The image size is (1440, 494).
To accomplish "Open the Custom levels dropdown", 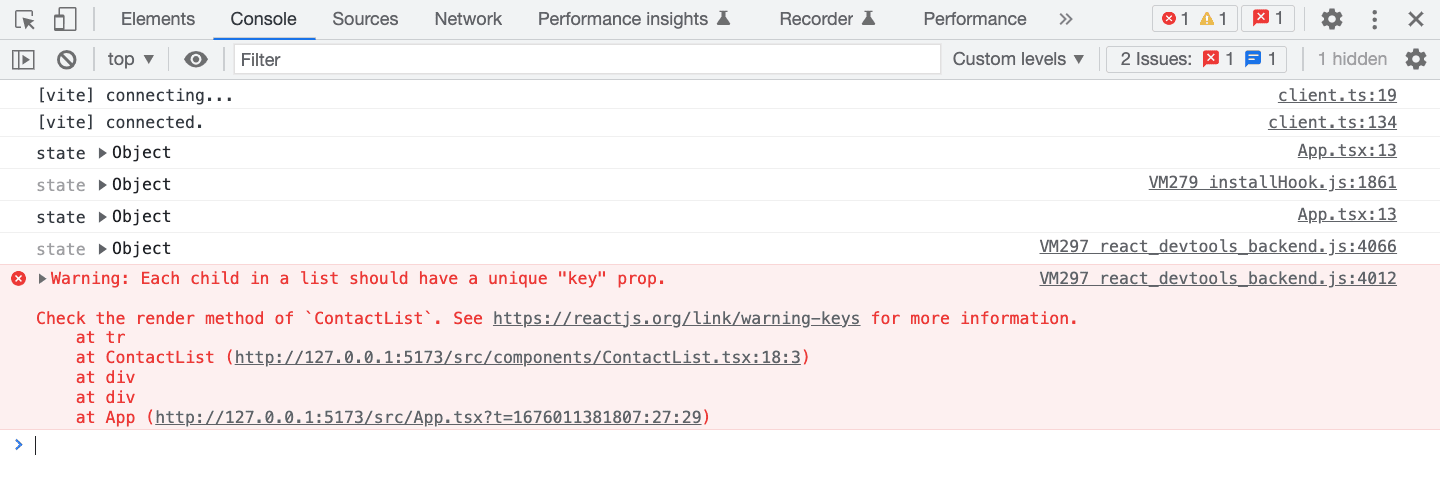I will (1018, 59).
